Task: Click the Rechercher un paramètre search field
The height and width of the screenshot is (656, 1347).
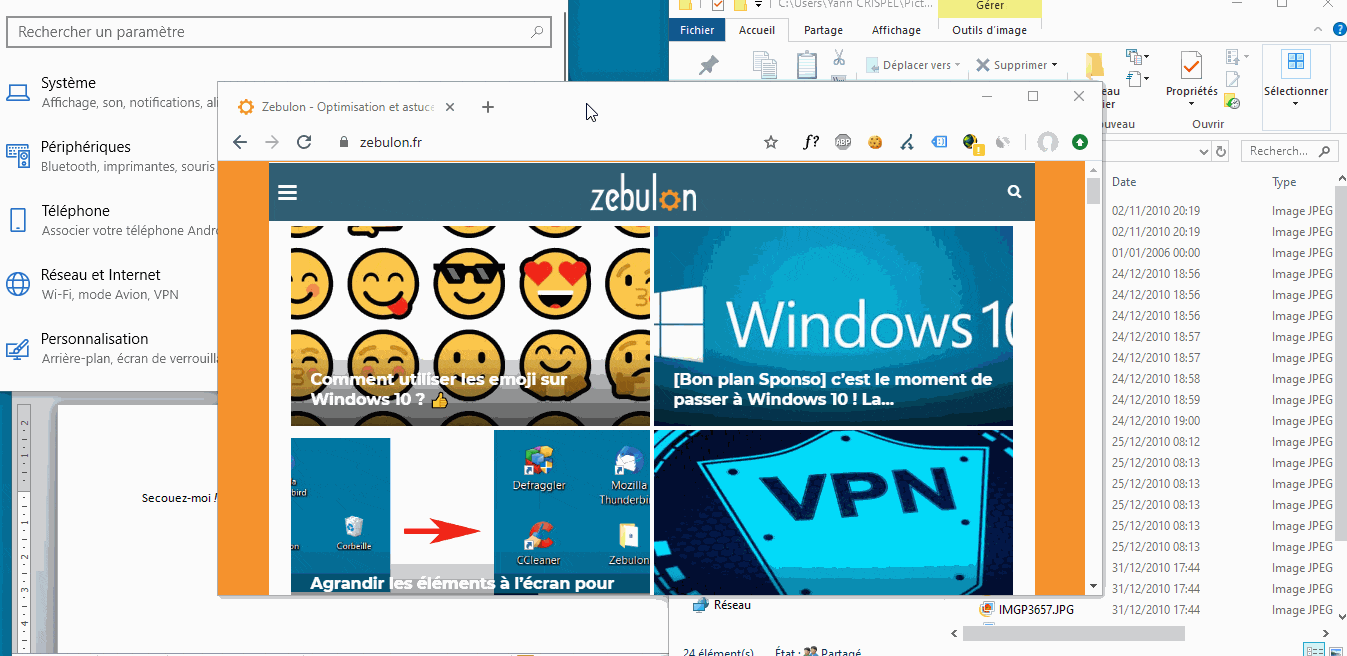Action: pos(280,32)
